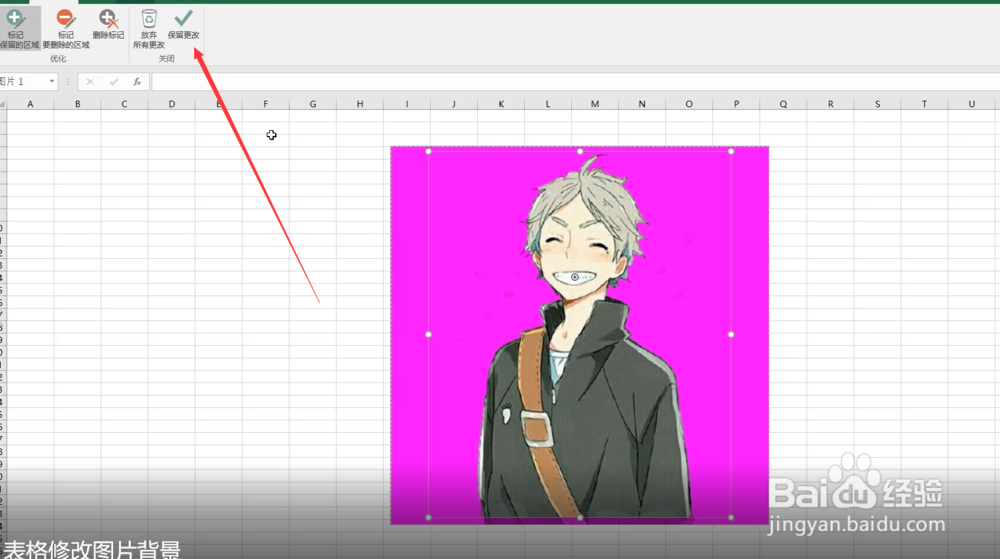Select column K header

[x=501, y=104]
